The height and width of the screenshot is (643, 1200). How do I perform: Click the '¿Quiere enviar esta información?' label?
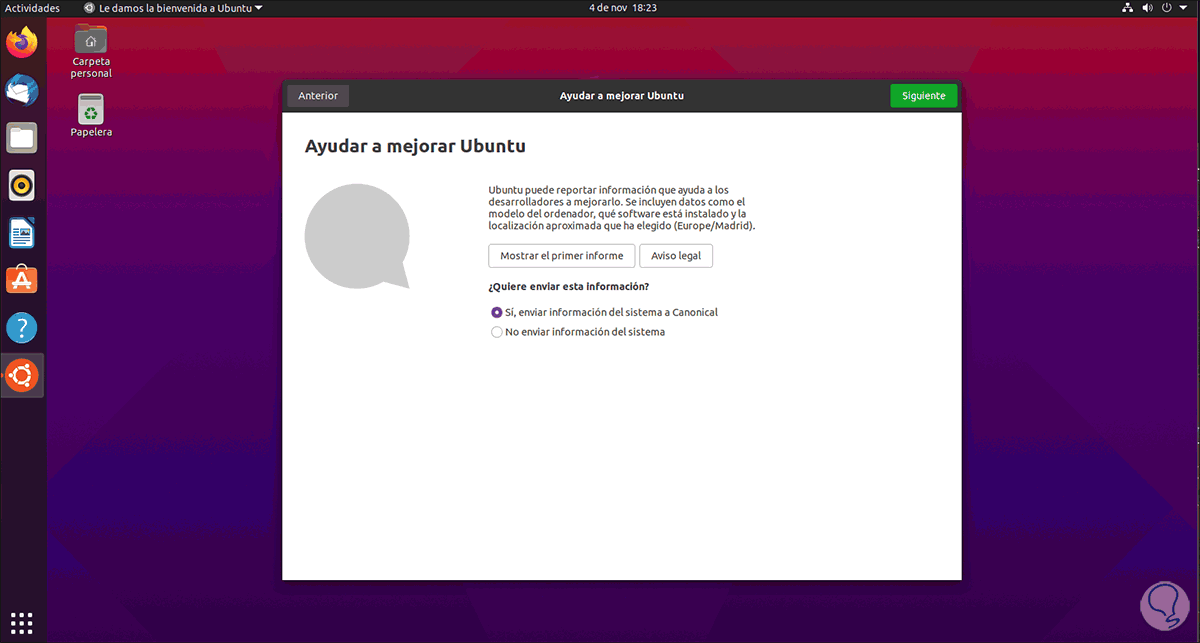click(x=569, y=287)
